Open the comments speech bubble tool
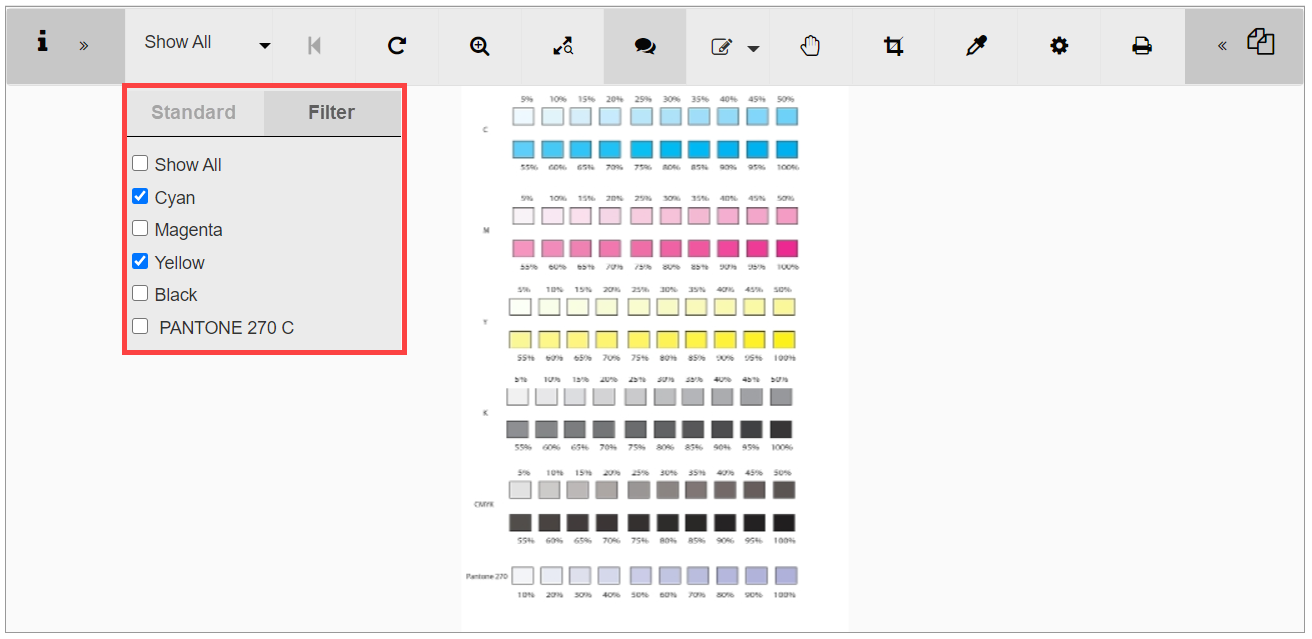Image resolution: width=1312 pixels, height=639 pixels. tap(645, 46)
